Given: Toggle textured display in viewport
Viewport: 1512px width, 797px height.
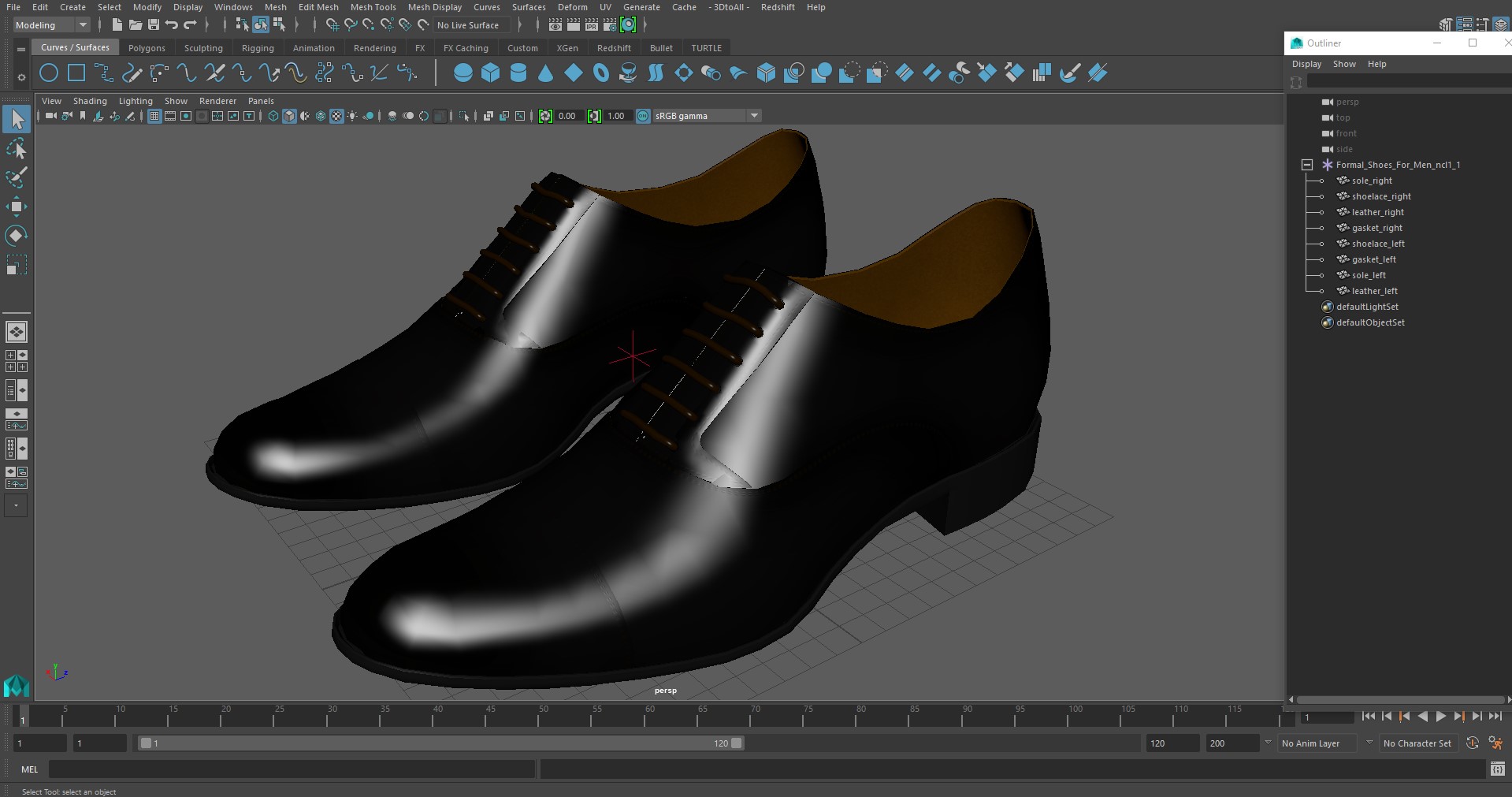Looking at the screenshot, I should pos(336,116).
